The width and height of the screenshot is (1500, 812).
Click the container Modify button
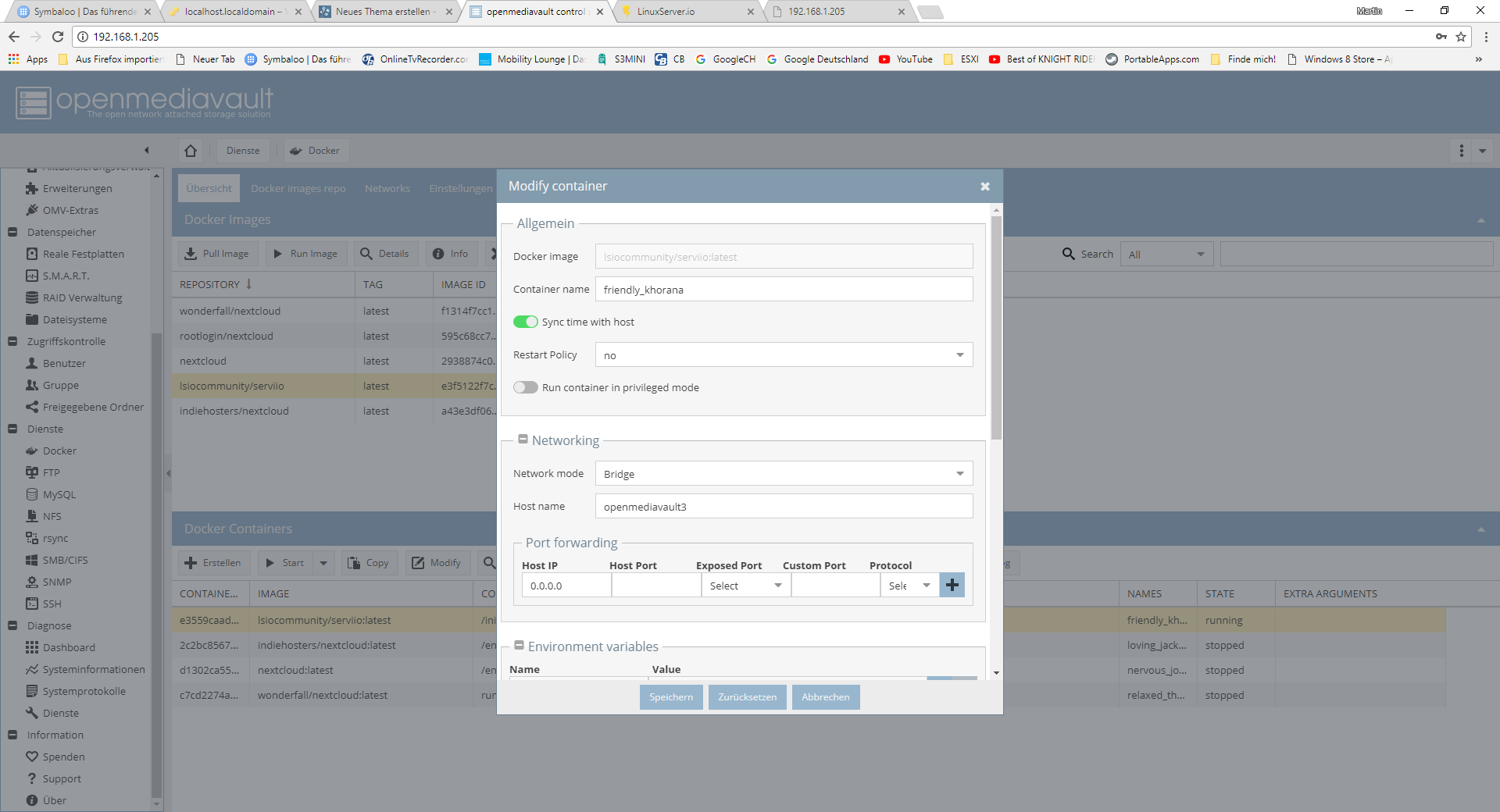437,563
